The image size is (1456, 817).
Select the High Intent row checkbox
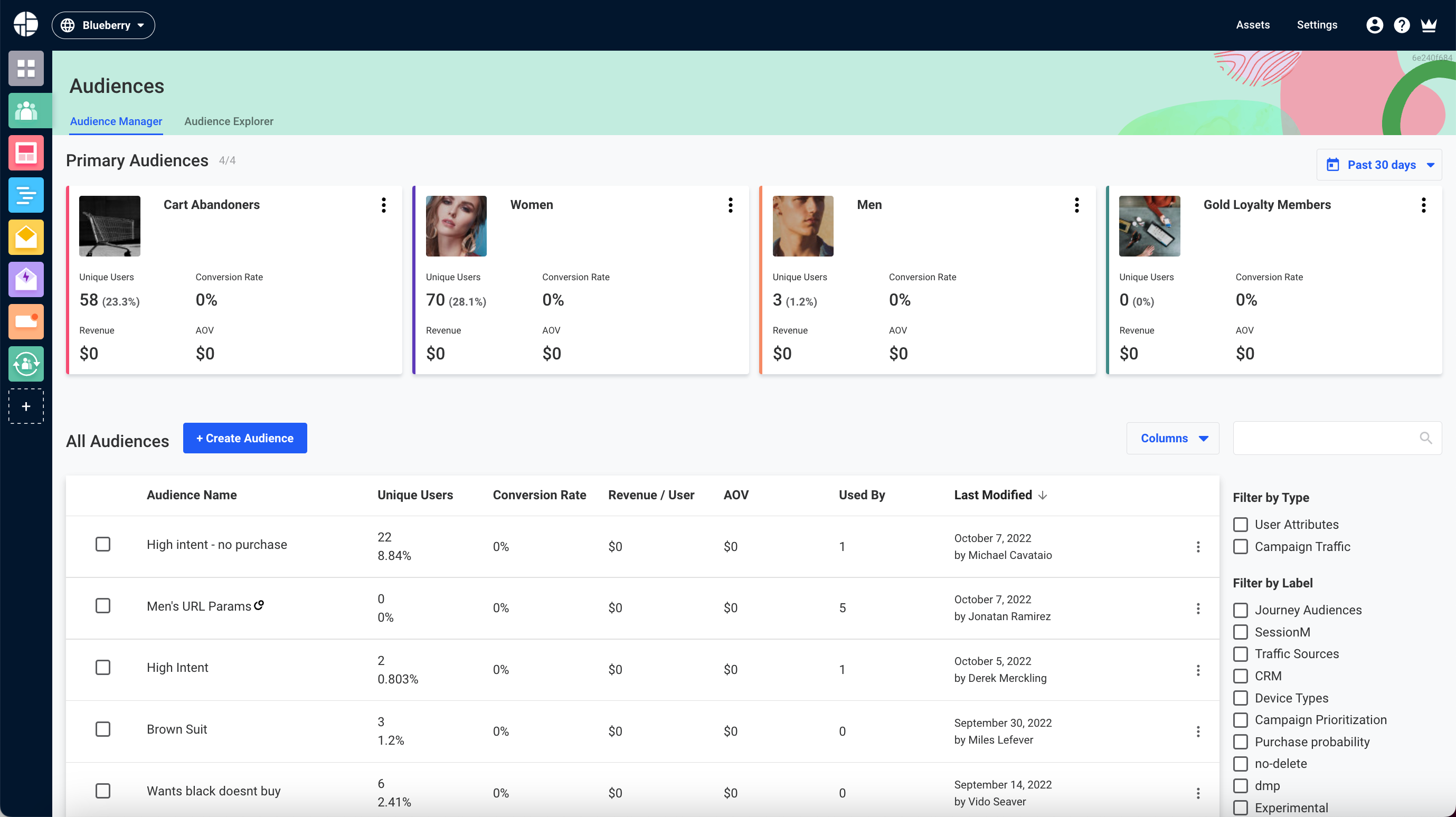[x=103, y=667]
